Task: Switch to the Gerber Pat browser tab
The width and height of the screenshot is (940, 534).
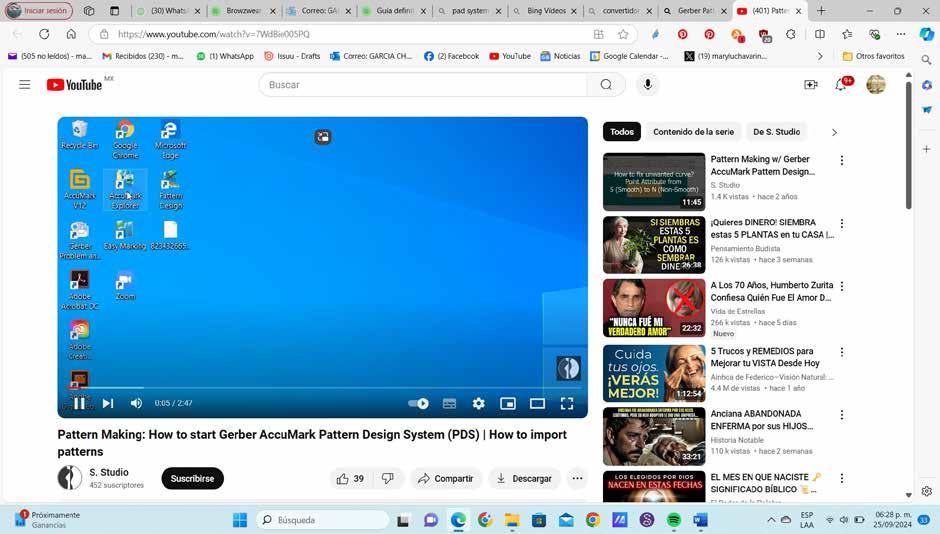Action: pos(695,11)
